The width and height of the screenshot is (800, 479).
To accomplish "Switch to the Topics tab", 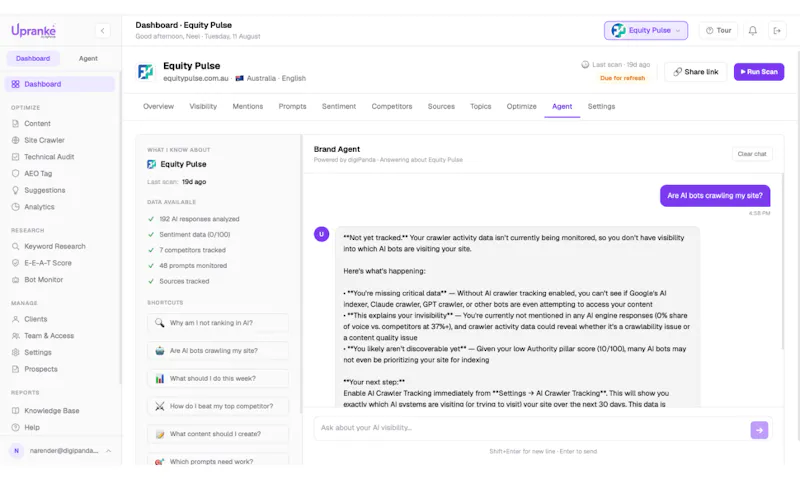I will pyautogui.click(x=481, y=107).
